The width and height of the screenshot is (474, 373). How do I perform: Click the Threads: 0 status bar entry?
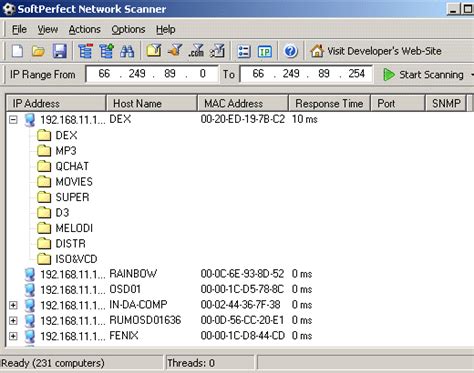(191, 363)
